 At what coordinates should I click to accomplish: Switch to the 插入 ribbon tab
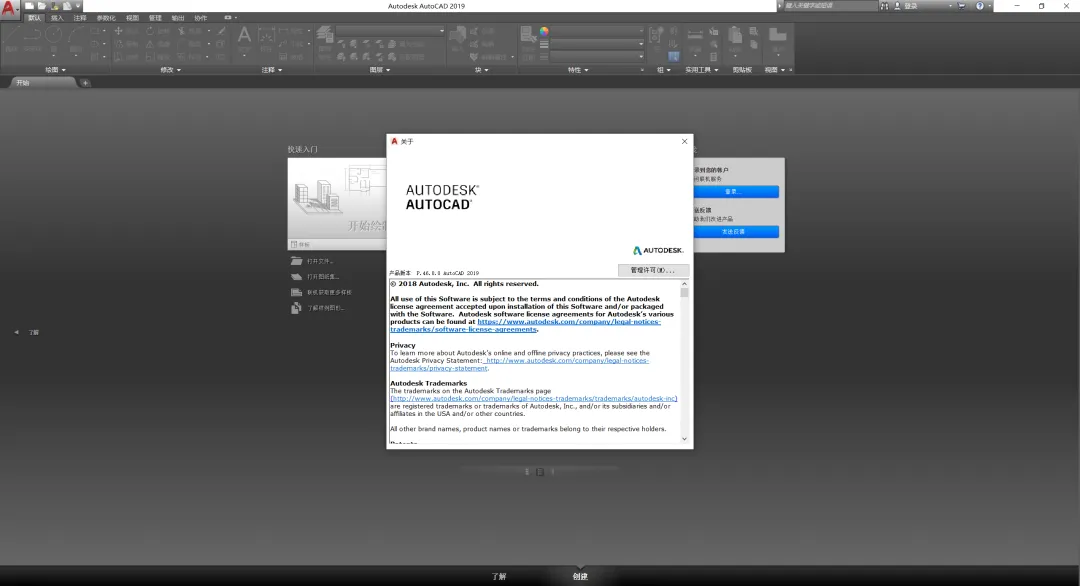point(57,18)
